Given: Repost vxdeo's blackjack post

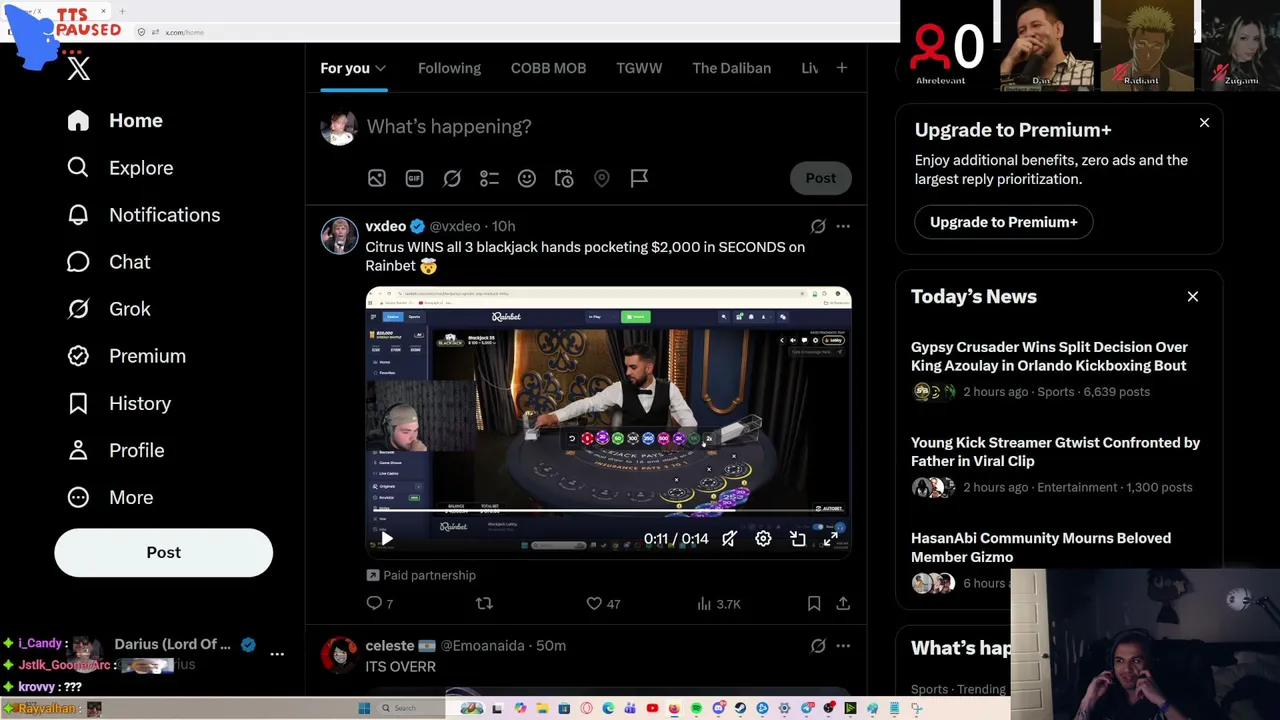Looking at the screenshot, I should (x=484, y=604).
